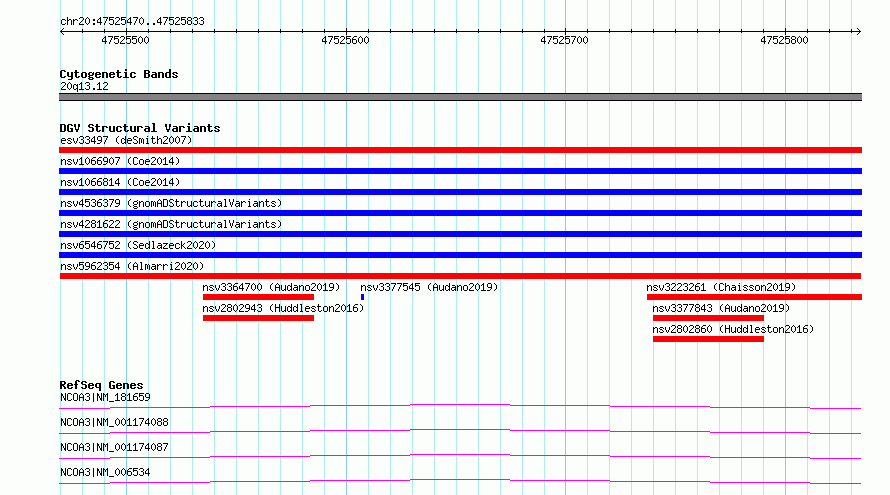Click the chr20:47525470..47525833 region label

coord(132,21)
